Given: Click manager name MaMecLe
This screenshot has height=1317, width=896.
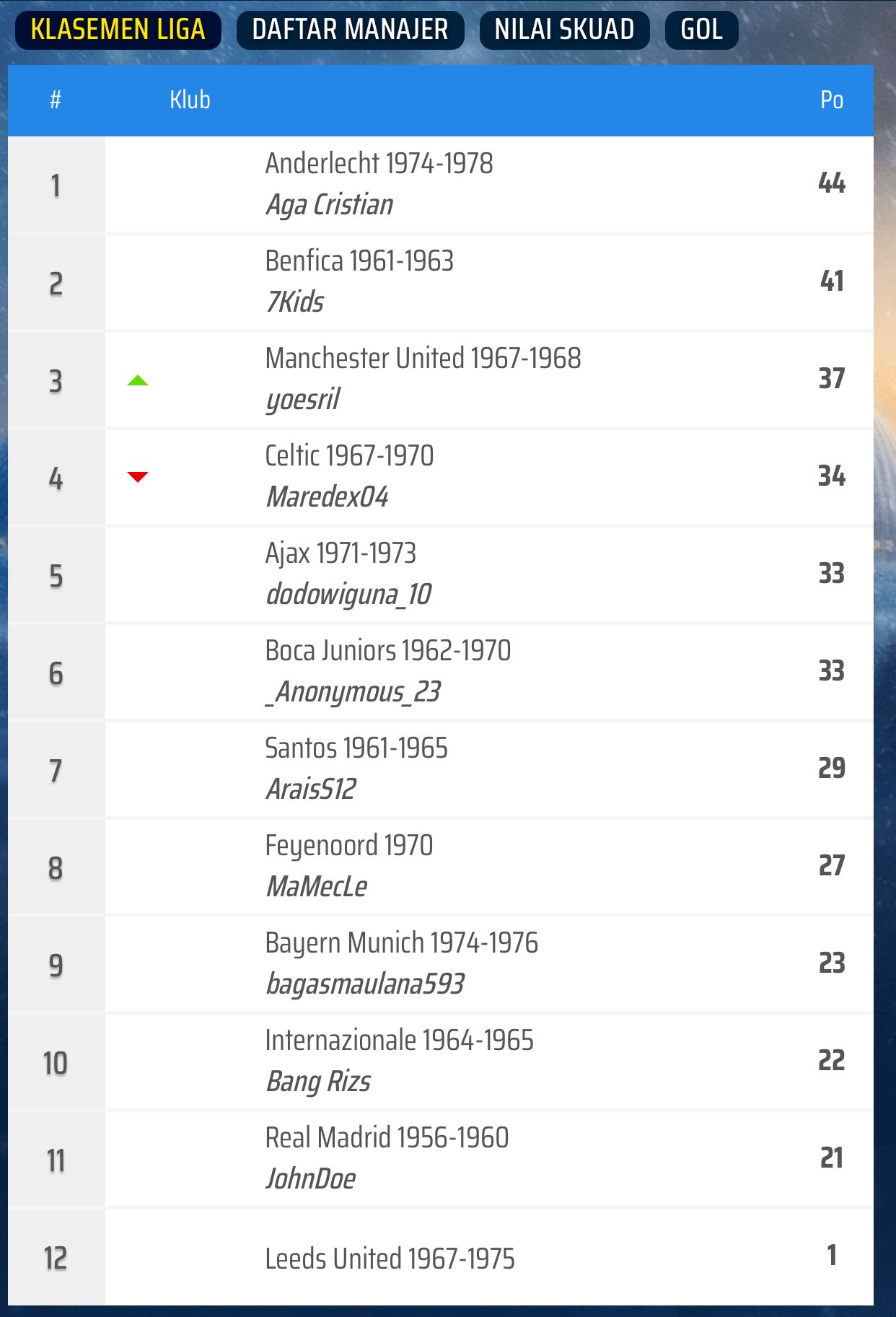Looking at the screenshot, I should click(317, 886).
